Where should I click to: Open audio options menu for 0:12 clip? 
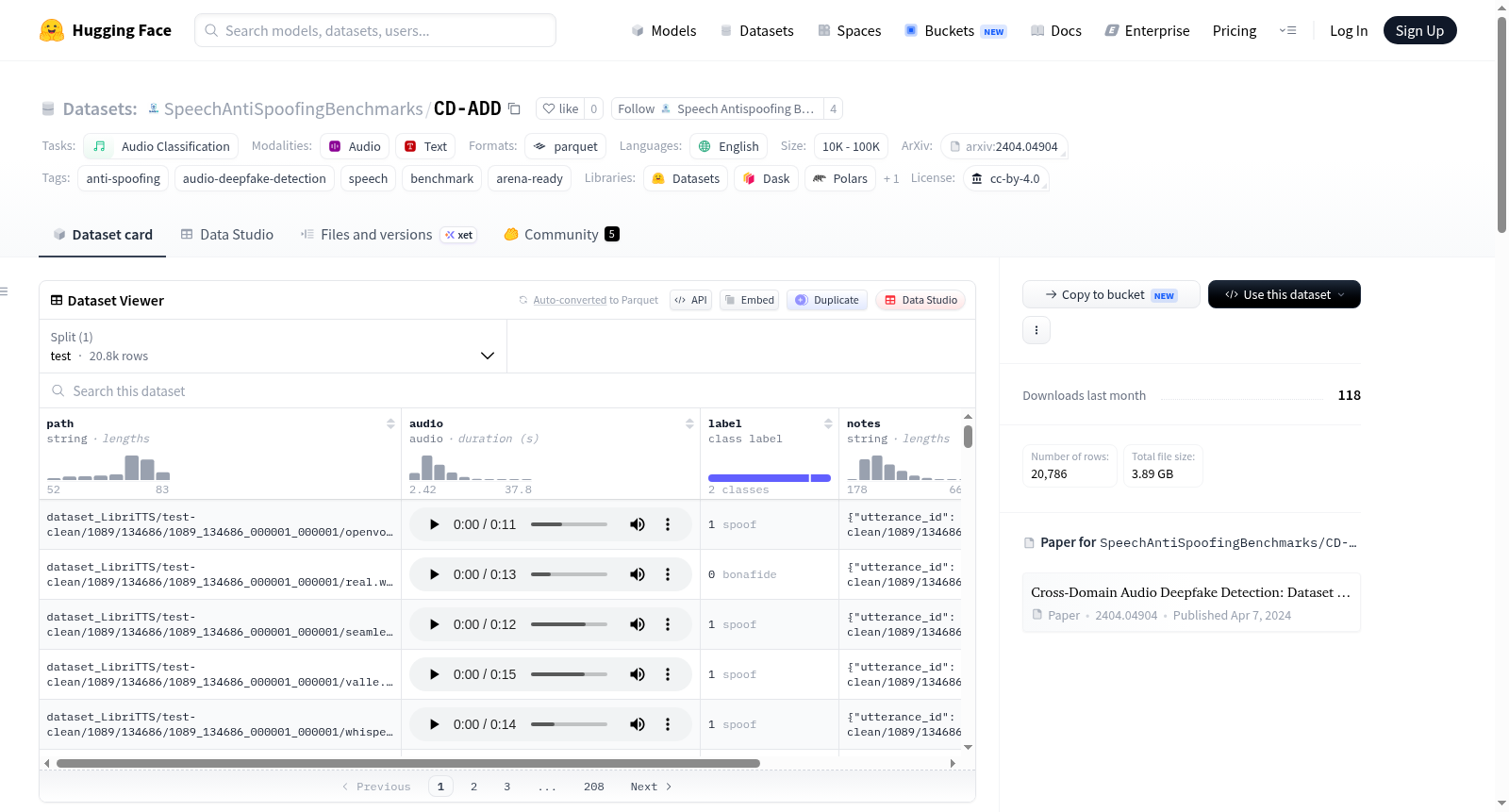pyautogui.click(x=668, y=624)
